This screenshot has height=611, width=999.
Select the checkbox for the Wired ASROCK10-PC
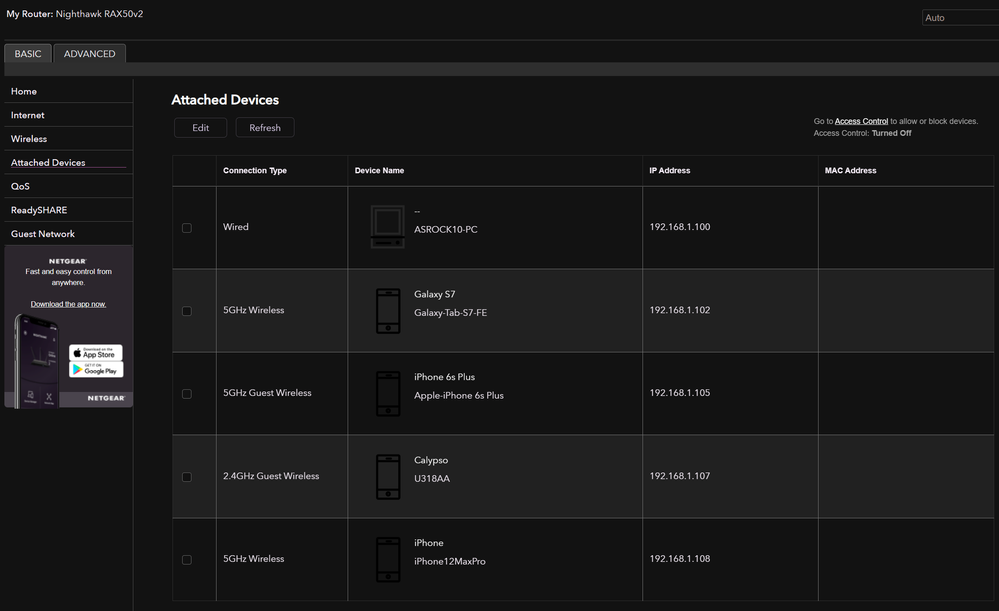[187, 228]
